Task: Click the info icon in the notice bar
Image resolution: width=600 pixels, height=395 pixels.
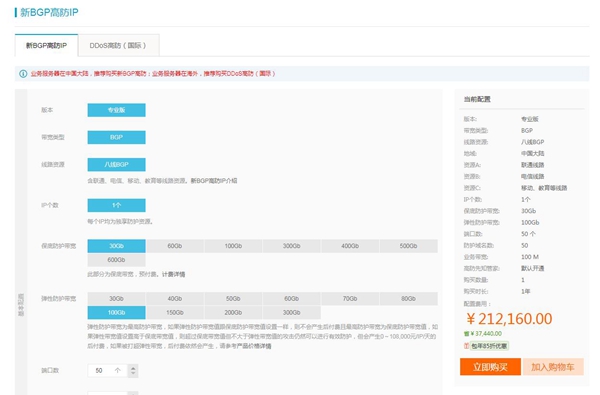Action: (23, 73)
